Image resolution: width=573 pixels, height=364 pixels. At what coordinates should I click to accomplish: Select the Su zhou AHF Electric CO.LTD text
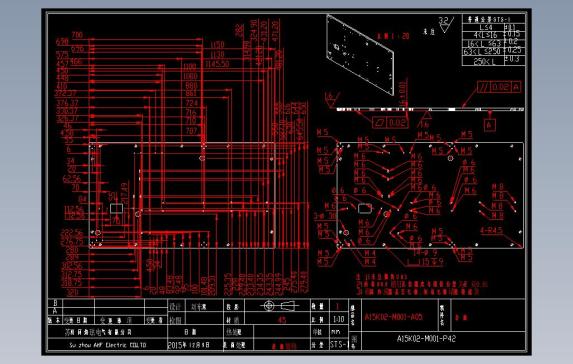pyautogui.click(x=108, y=345)
